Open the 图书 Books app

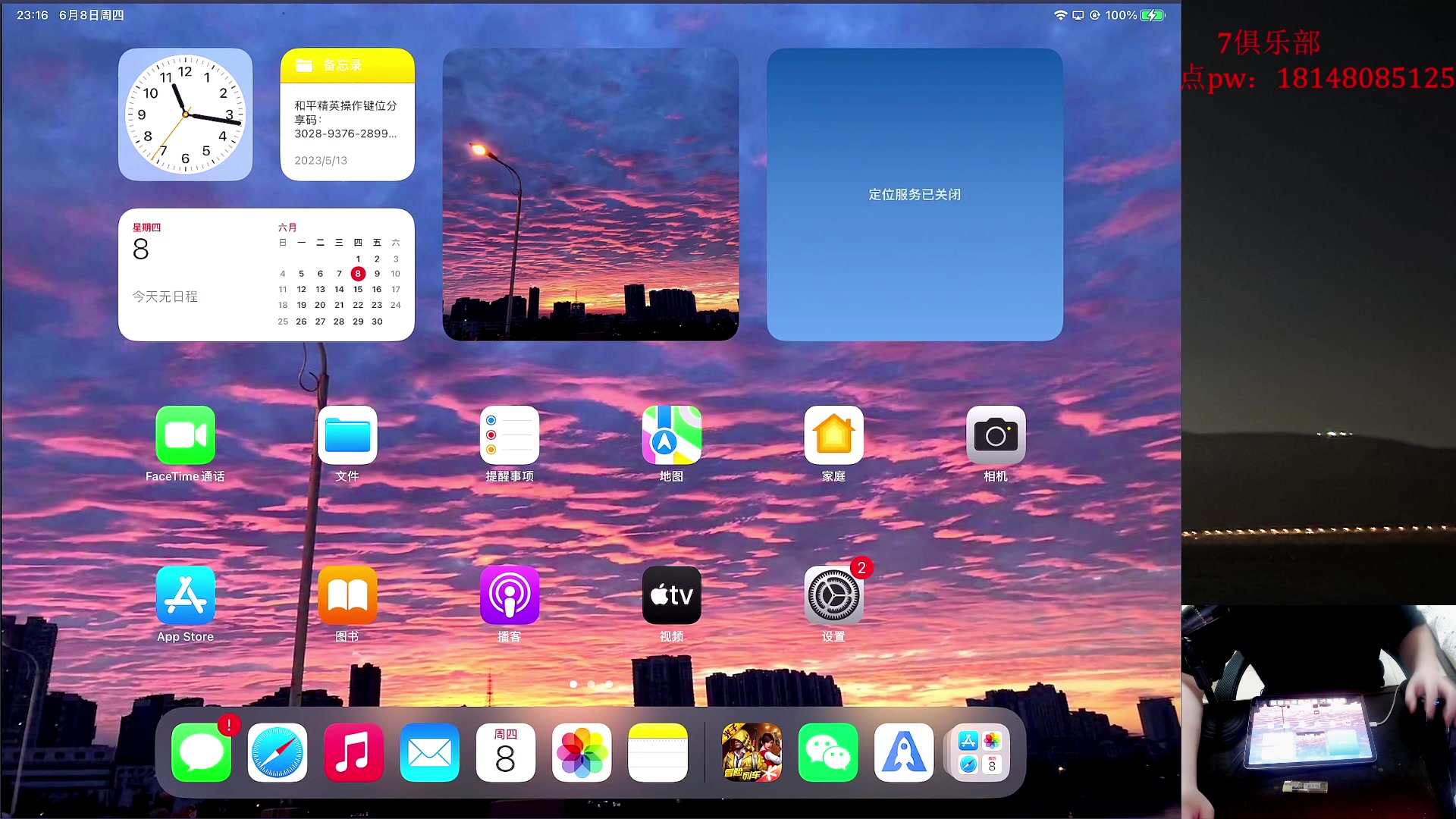[347, 595]
